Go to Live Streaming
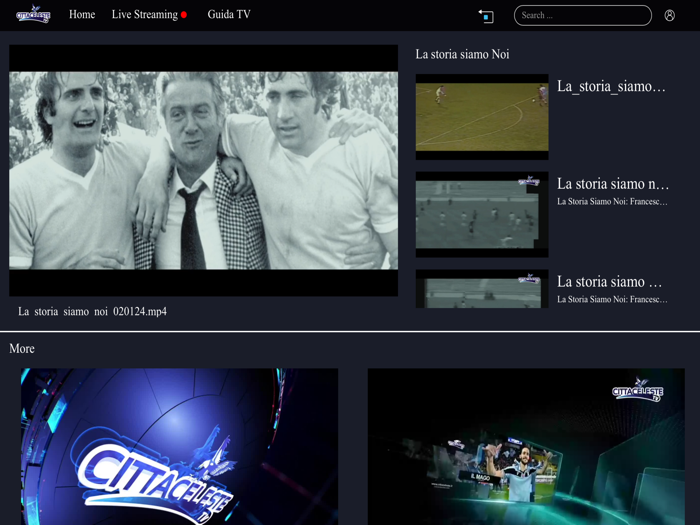The height and width of the screenshot is (525, 700). [x=145, y=15]
